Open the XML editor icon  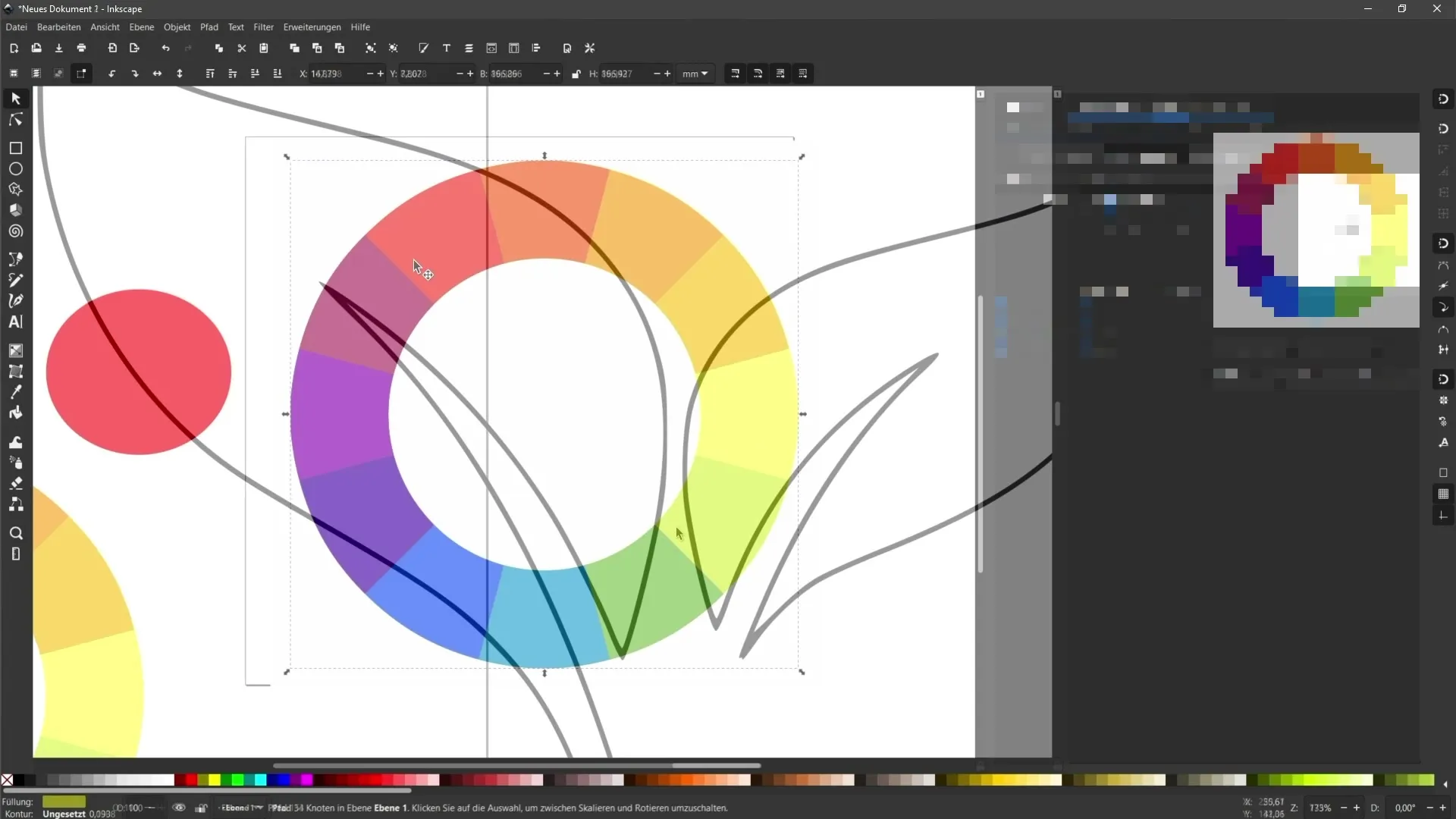click(491, 49)
